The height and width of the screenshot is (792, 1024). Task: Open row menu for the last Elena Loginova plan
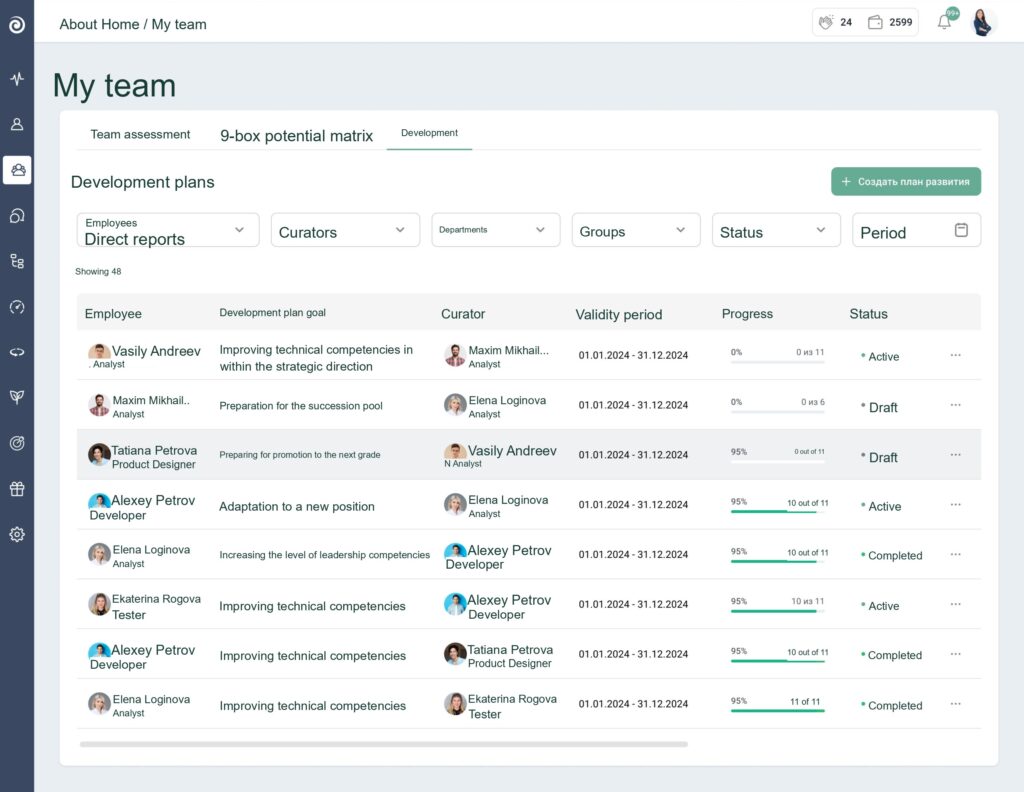click(955, 704)
